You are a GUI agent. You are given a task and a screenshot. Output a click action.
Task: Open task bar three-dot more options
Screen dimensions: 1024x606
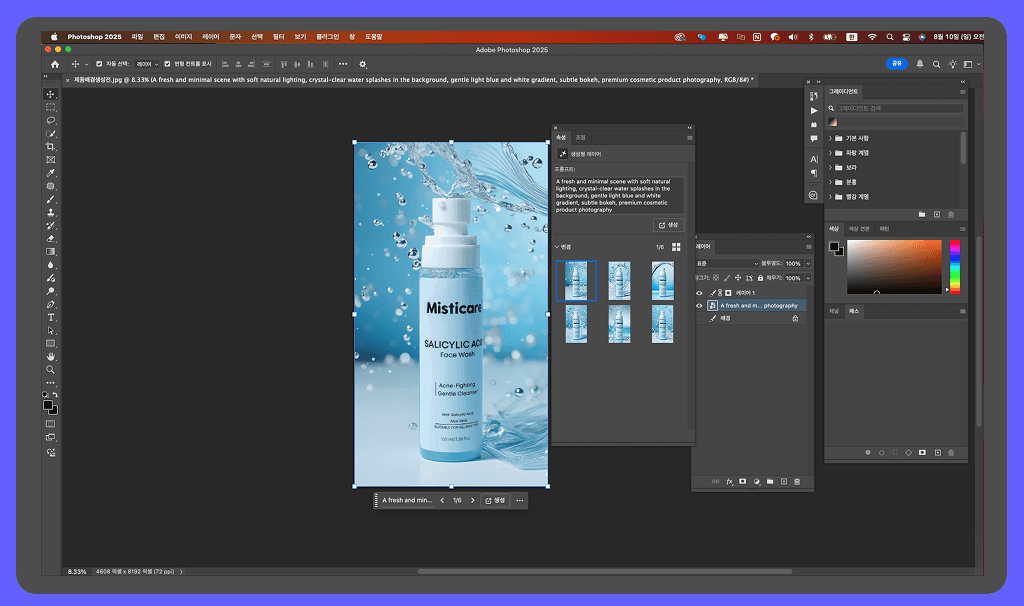pos(520,500)
